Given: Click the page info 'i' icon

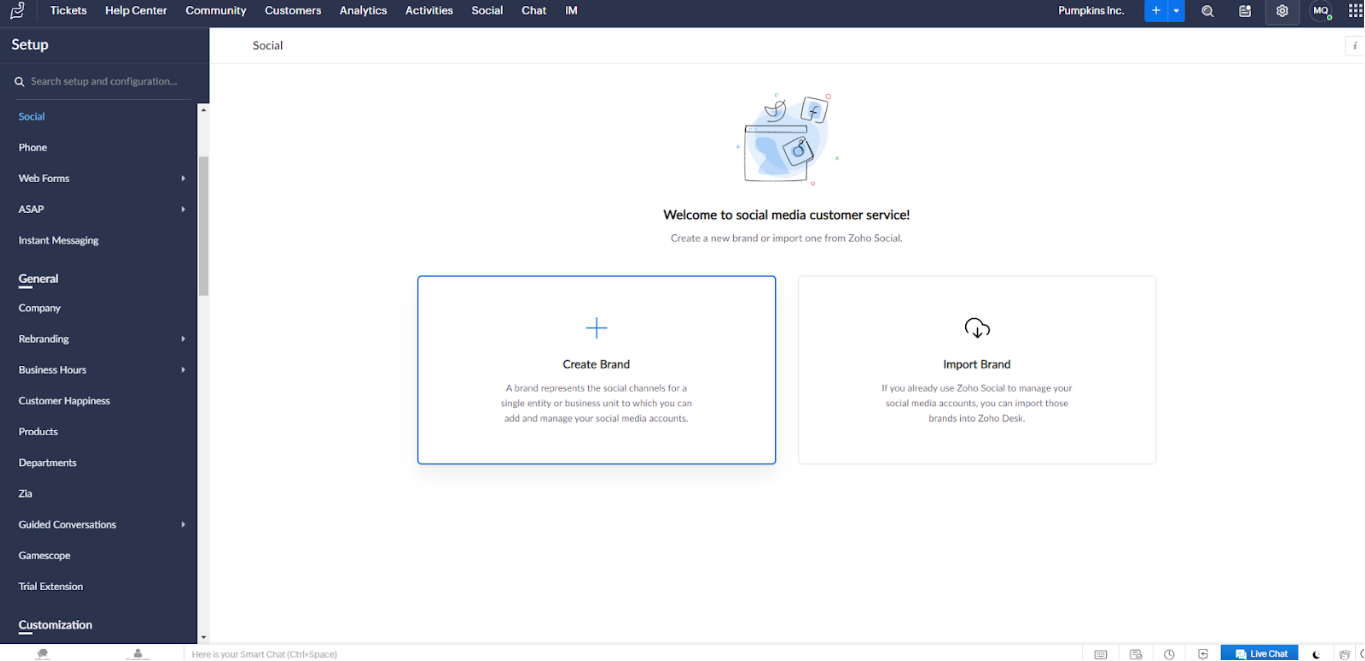Looking at the screenshot, I should click(x=1355, y=46).
